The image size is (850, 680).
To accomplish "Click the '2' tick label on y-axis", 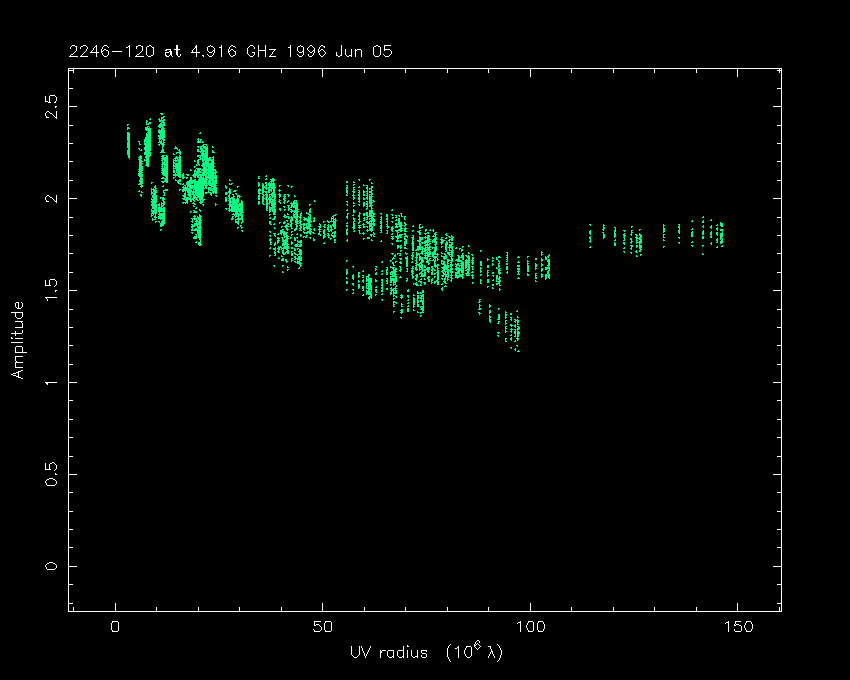I will point(52,198).
